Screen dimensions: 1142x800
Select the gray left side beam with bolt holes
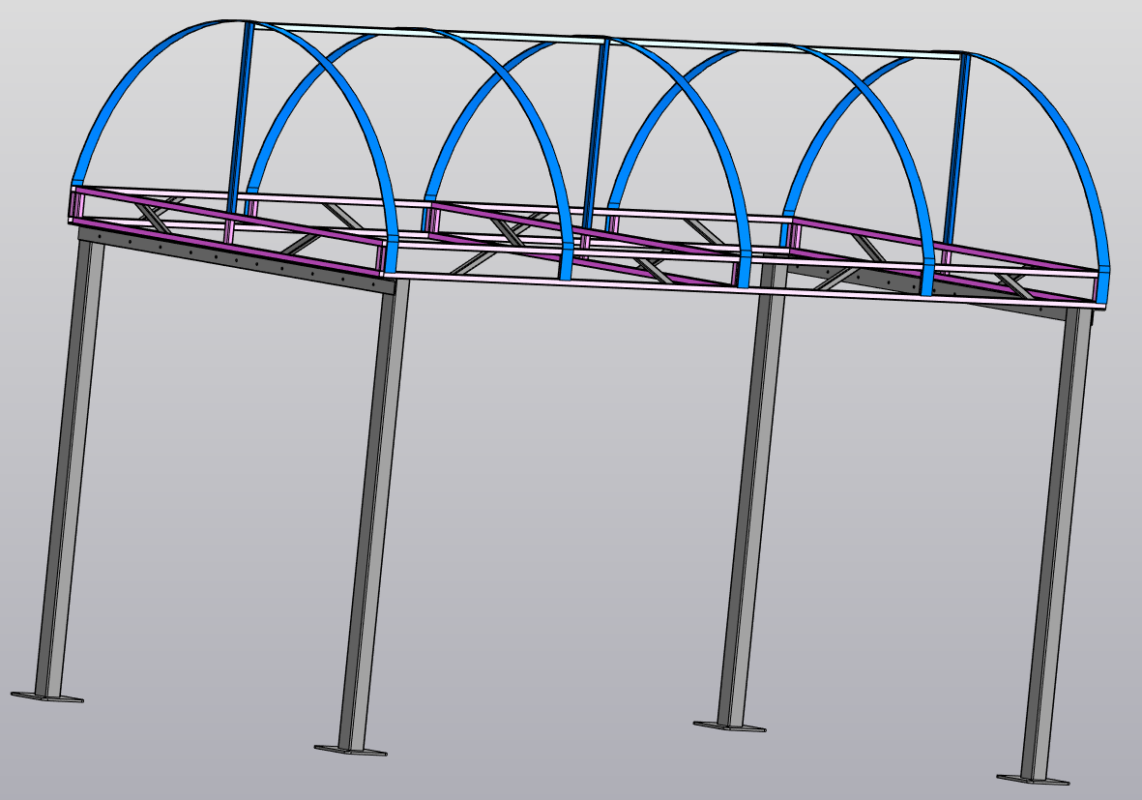point(237,259)
